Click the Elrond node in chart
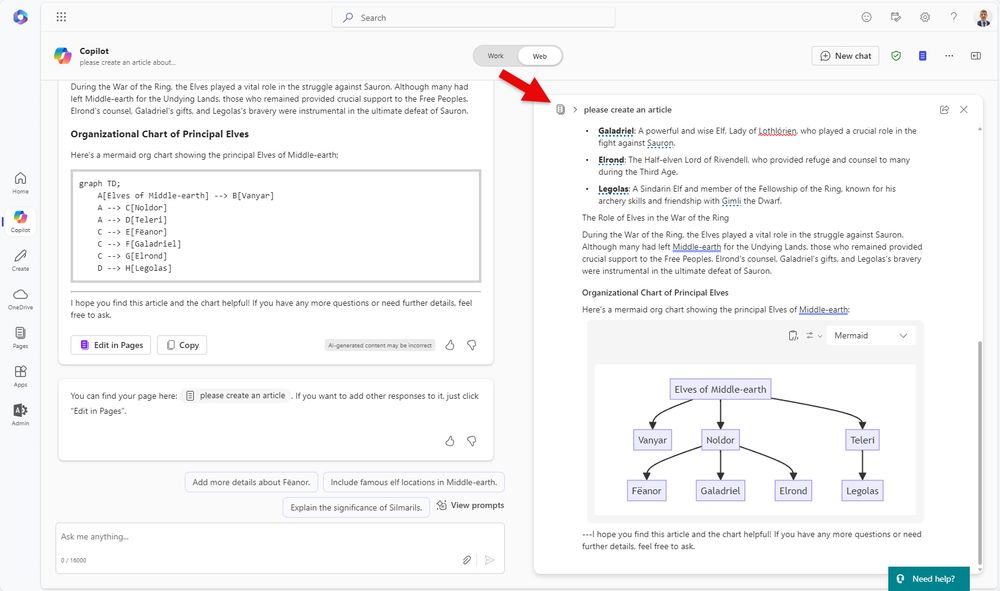 [793, 491]
